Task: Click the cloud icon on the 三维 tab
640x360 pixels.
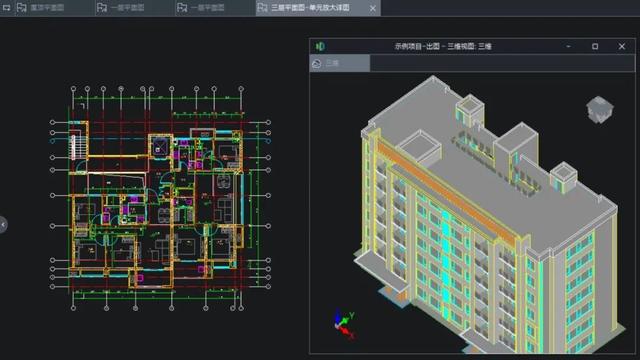Action: tap(316, 64)
